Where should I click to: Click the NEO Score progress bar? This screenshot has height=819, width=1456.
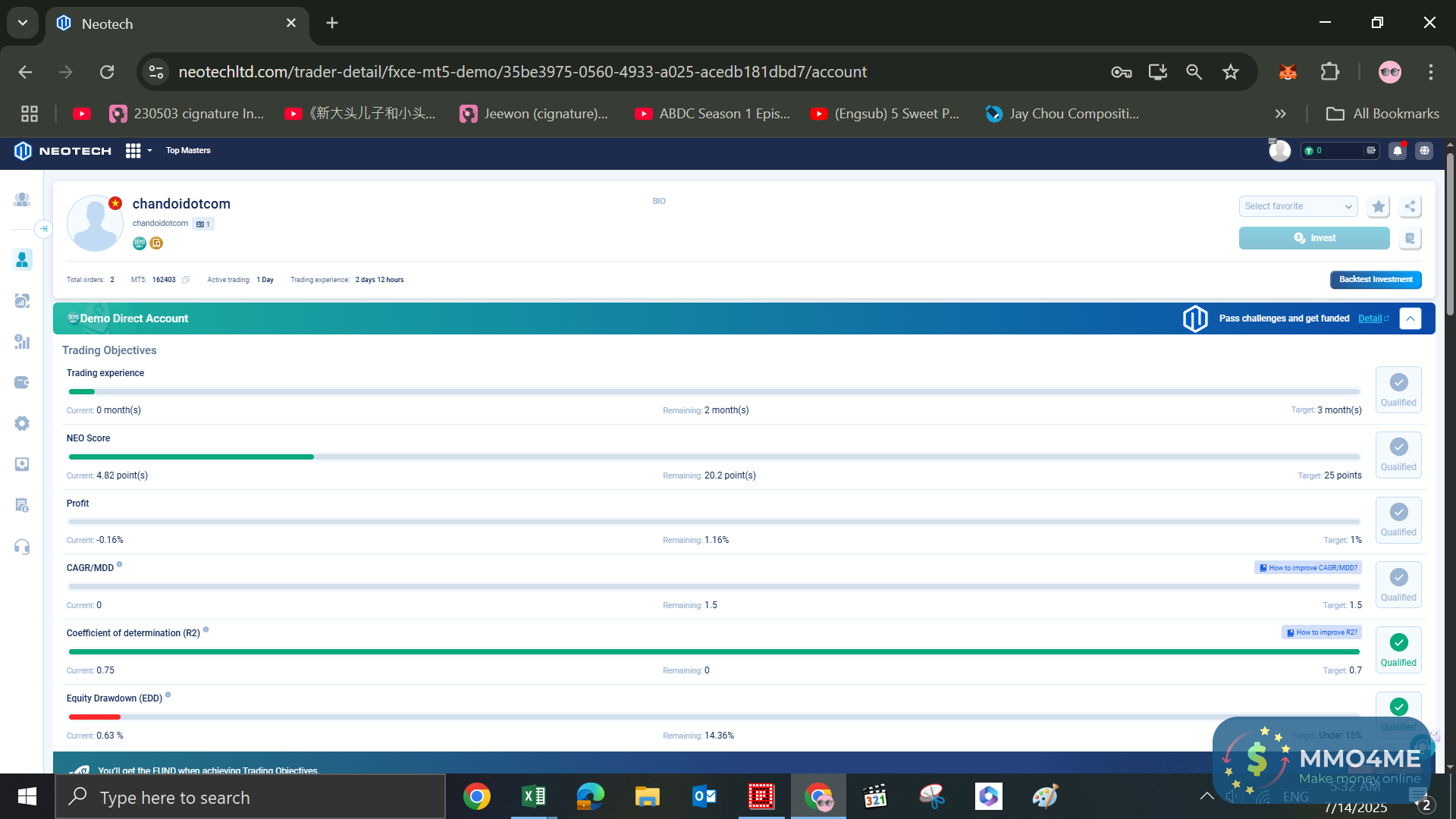click(x=713, y=457)
